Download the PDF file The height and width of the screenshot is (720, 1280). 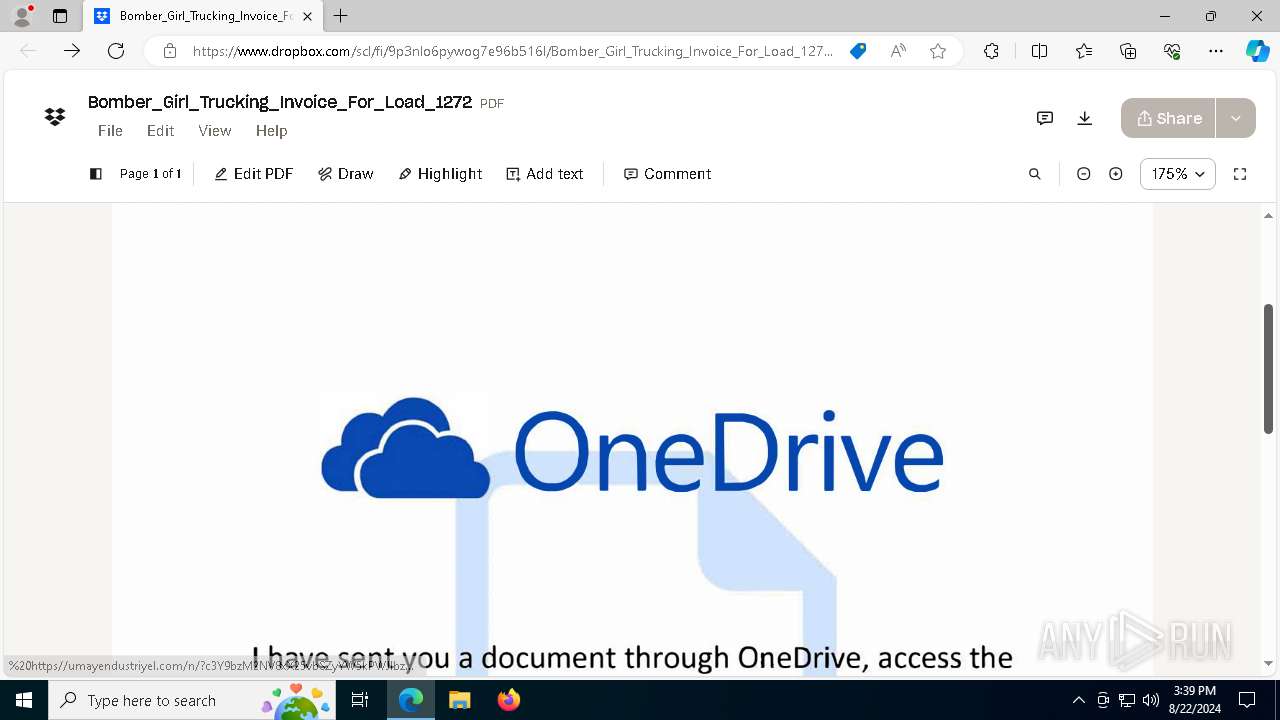tap(1084, 118)
